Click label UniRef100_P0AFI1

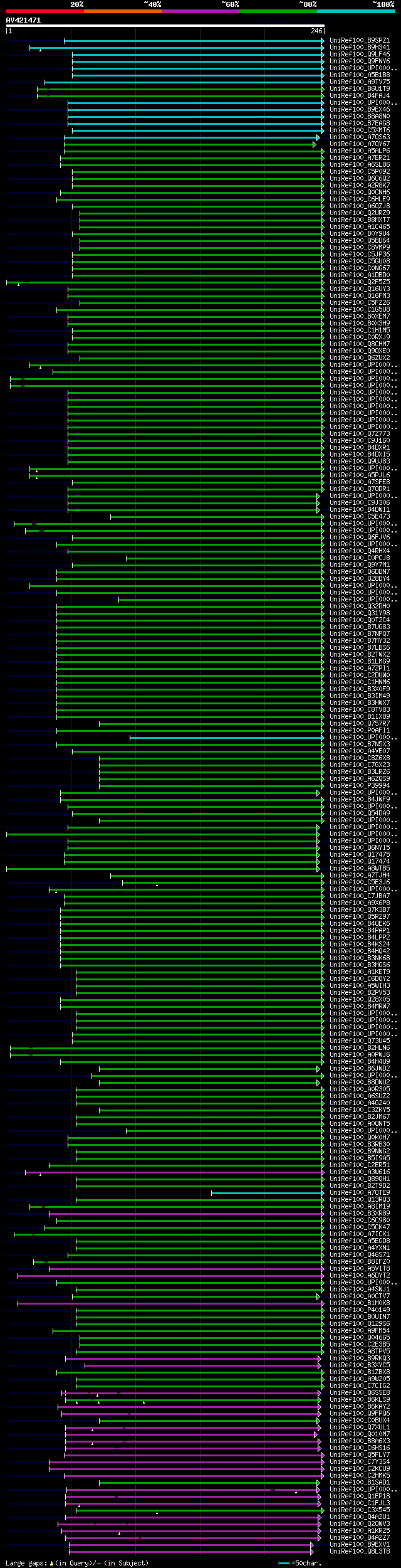pos(360,731)
